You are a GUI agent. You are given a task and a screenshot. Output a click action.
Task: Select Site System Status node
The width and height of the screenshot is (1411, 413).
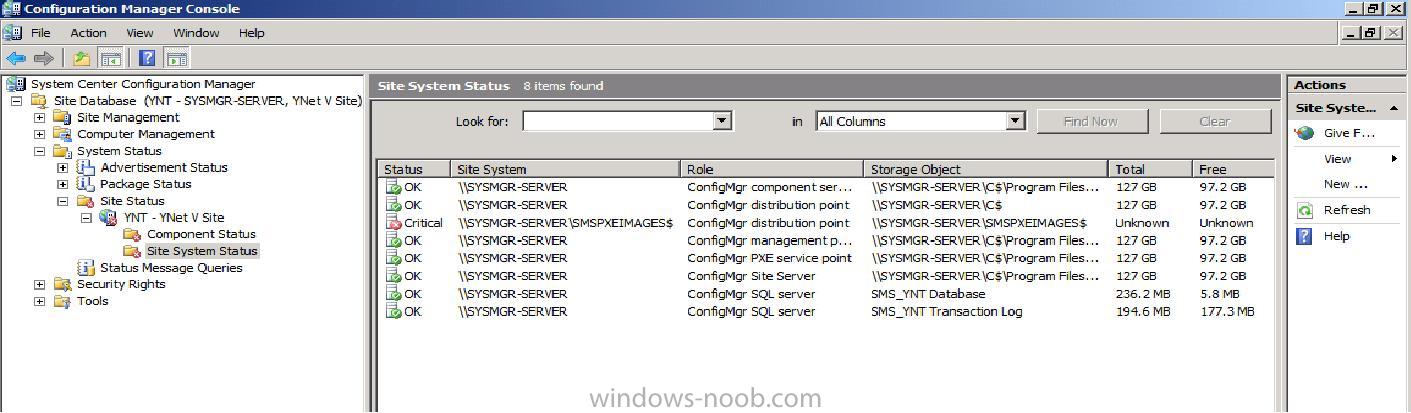(202, 251)
